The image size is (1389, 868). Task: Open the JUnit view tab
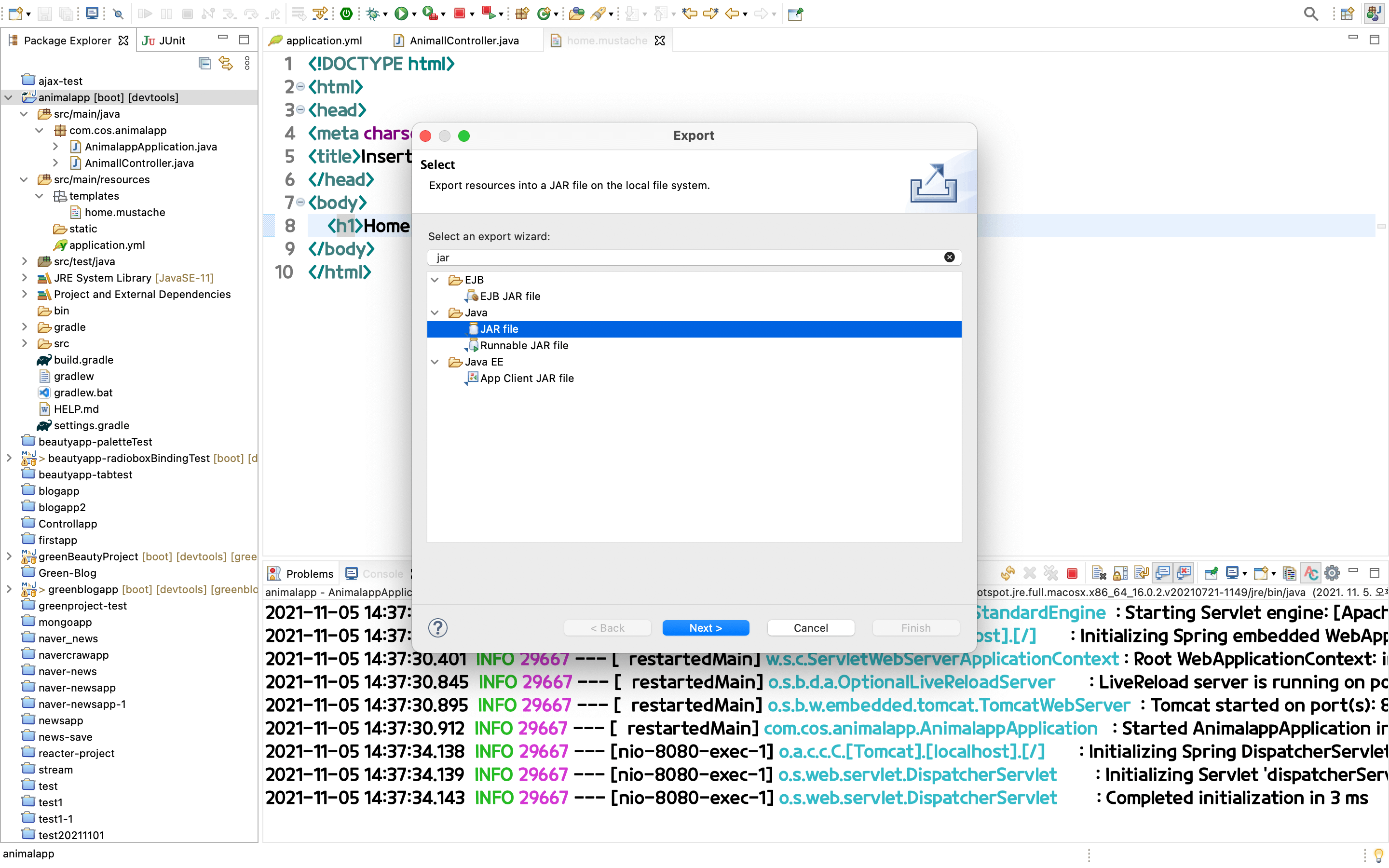(163, 40)
